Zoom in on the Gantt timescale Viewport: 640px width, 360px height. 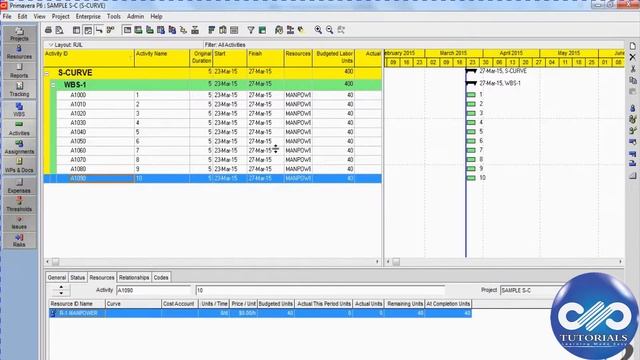point(318,30)
